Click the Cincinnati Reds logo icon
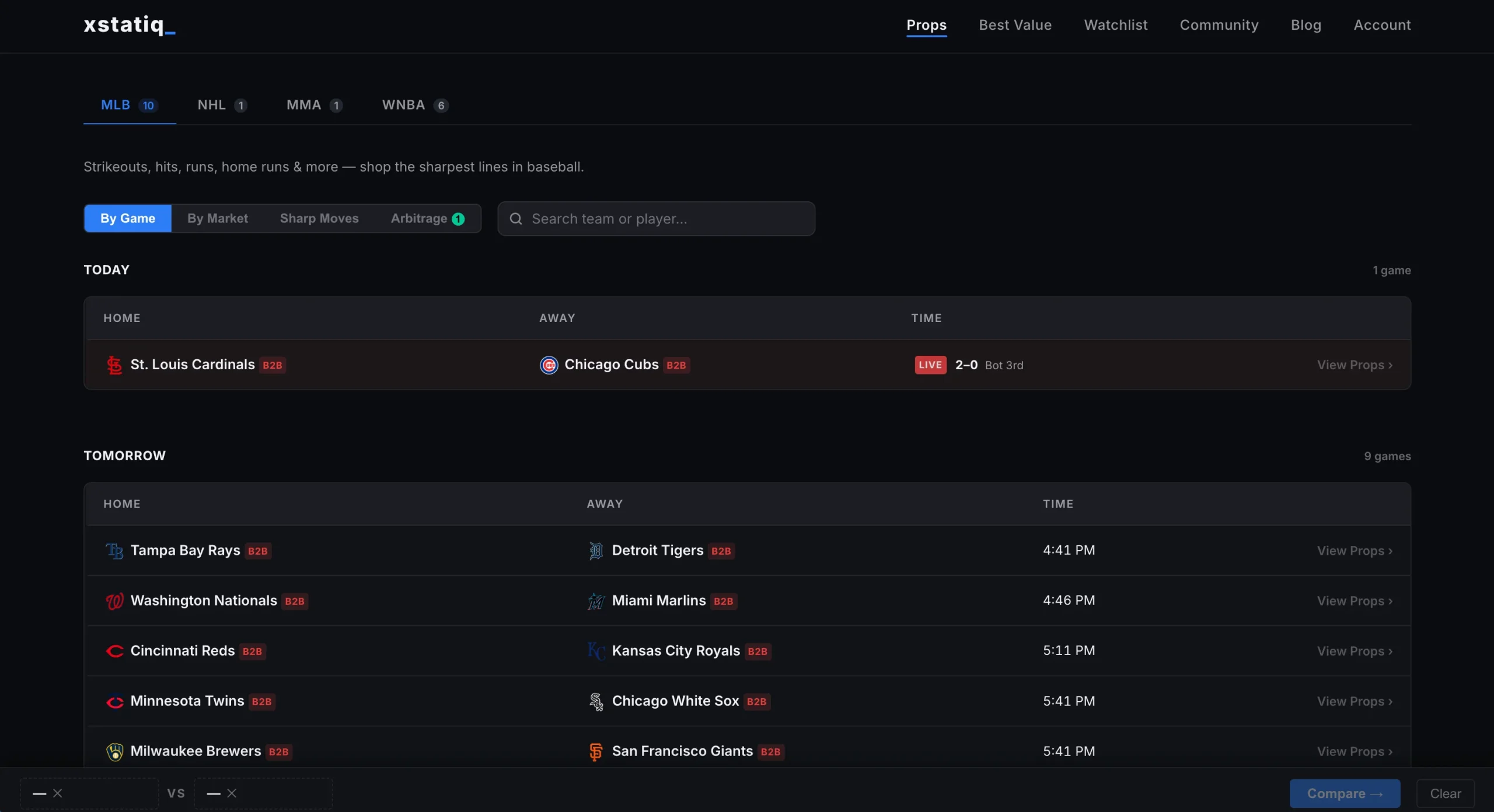 tap(114, 651)
